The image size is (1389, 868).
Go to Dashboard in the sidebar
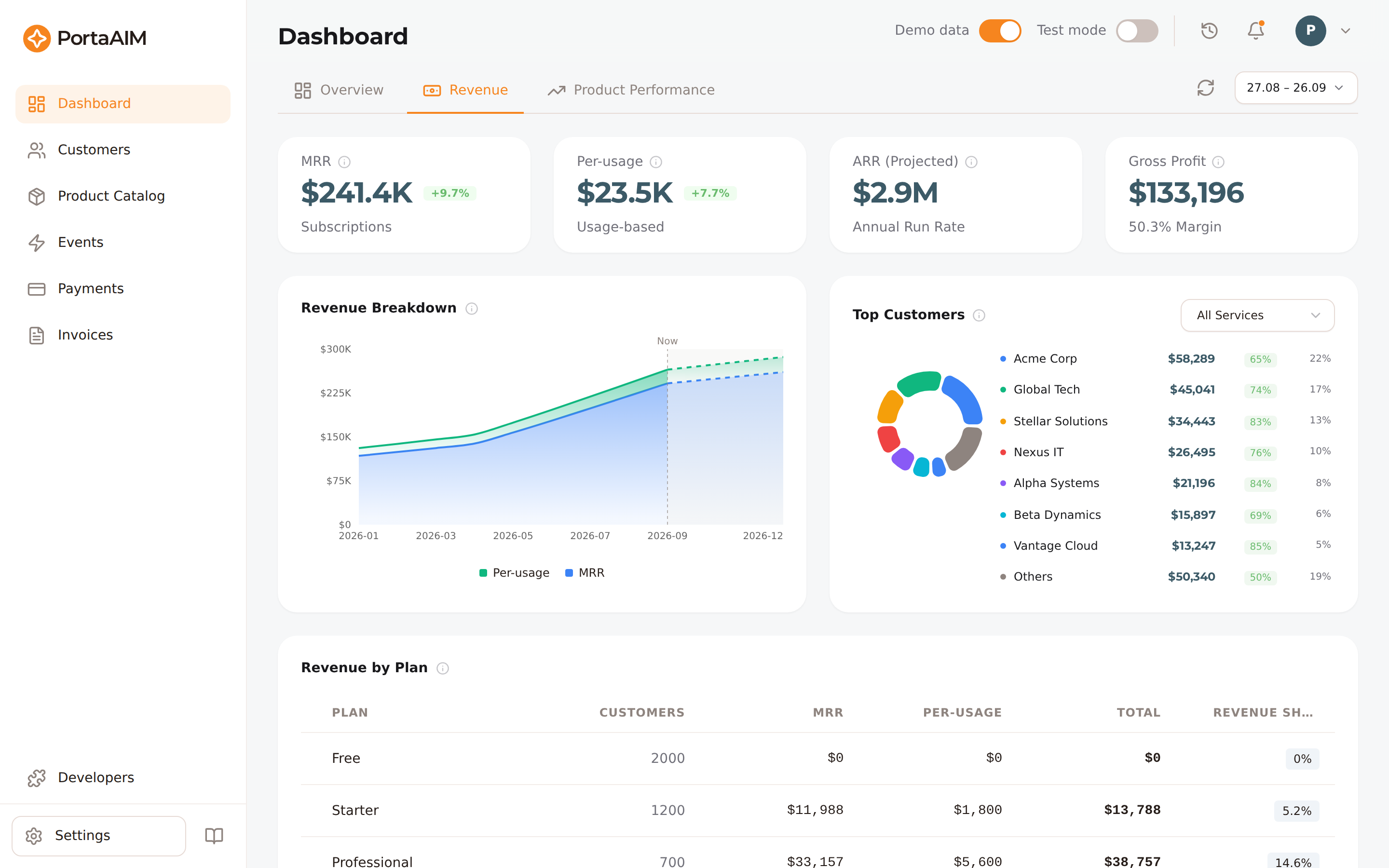pyautogui.click(x=123, y=104)
